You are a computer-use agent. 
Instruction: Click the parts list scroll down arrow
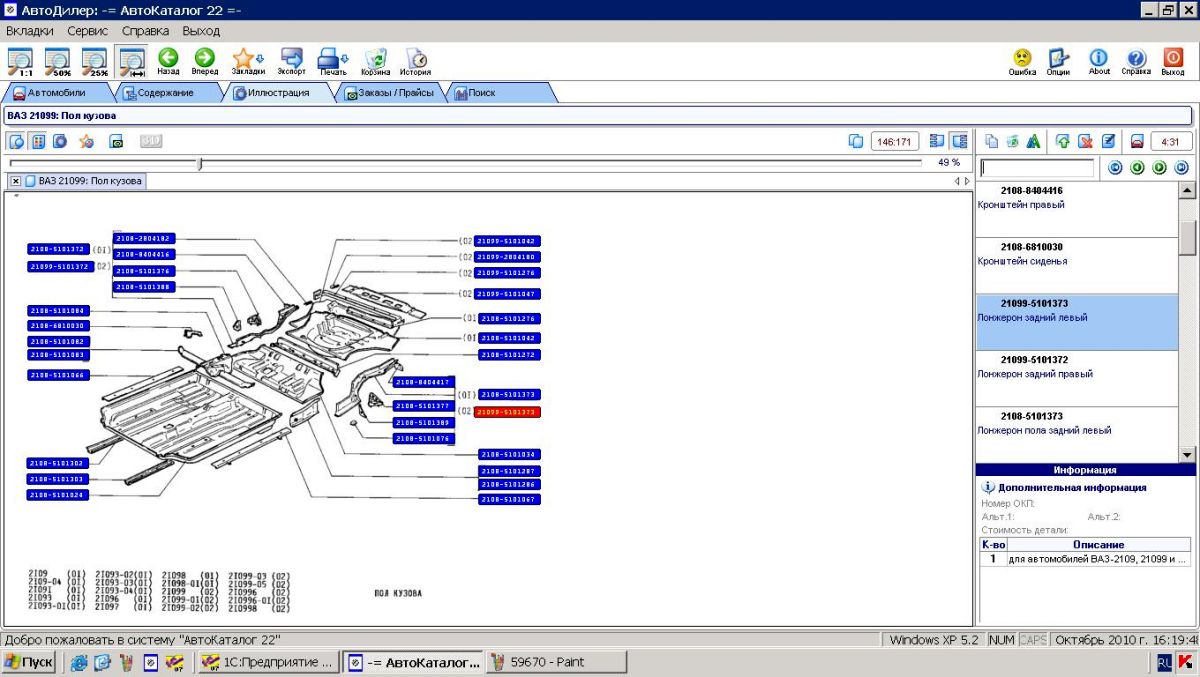click(1187, 455)
